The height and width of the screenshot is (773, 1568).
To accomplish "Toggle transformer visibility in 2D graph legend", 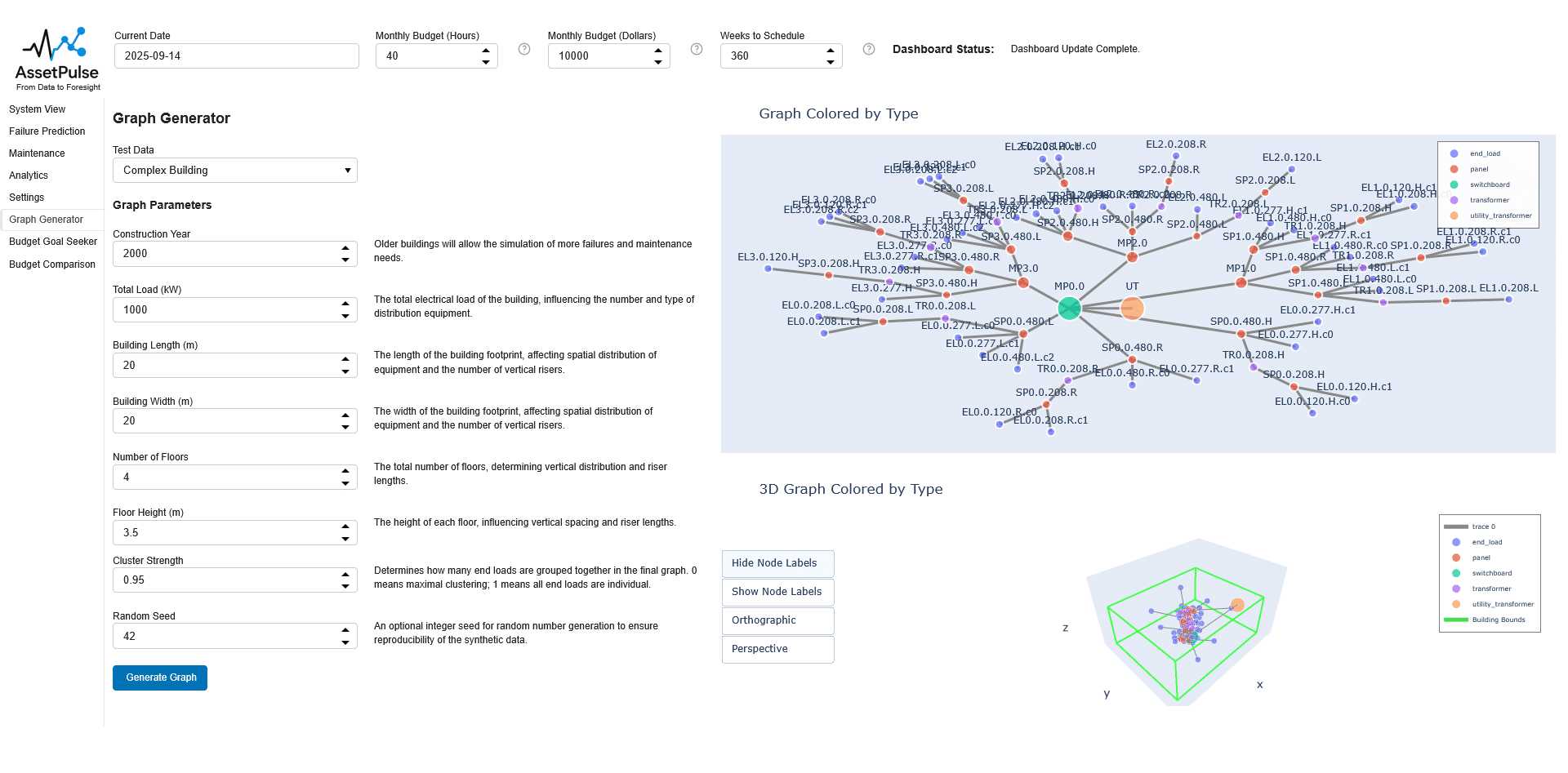I will tap(1489, 200).
